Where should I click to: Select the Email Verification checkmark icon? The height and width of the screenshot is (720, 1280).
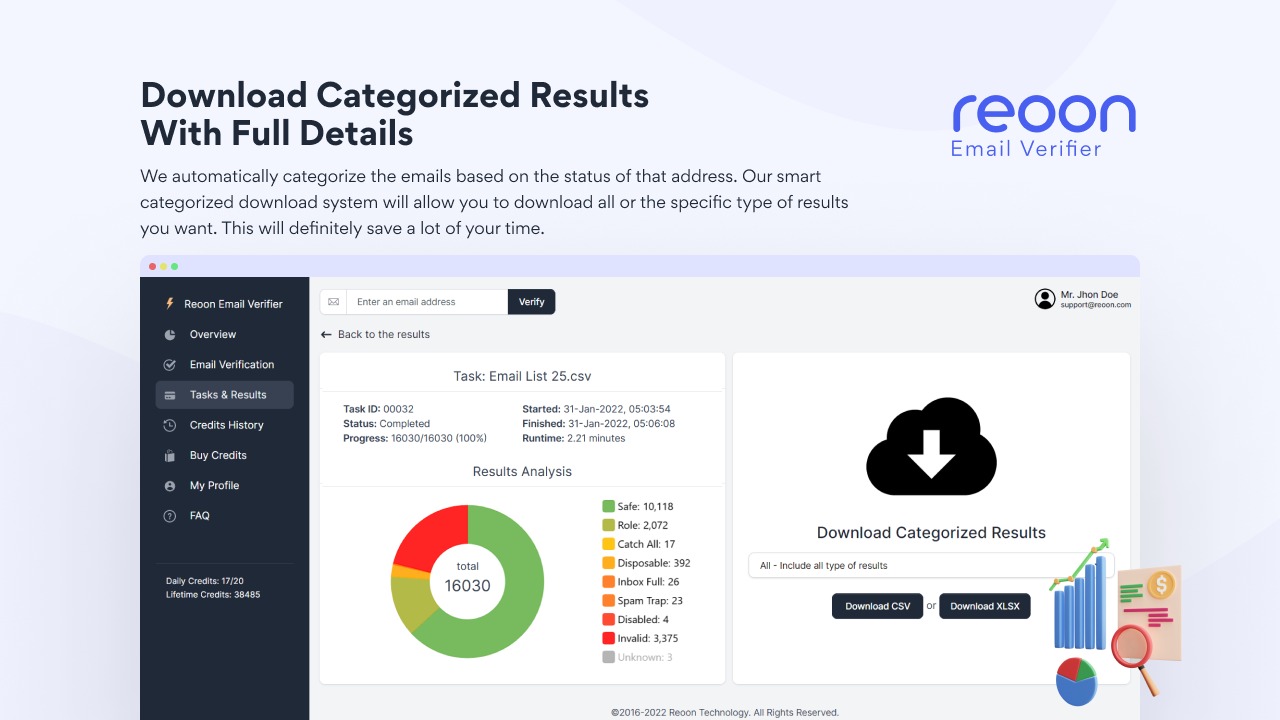168,364
